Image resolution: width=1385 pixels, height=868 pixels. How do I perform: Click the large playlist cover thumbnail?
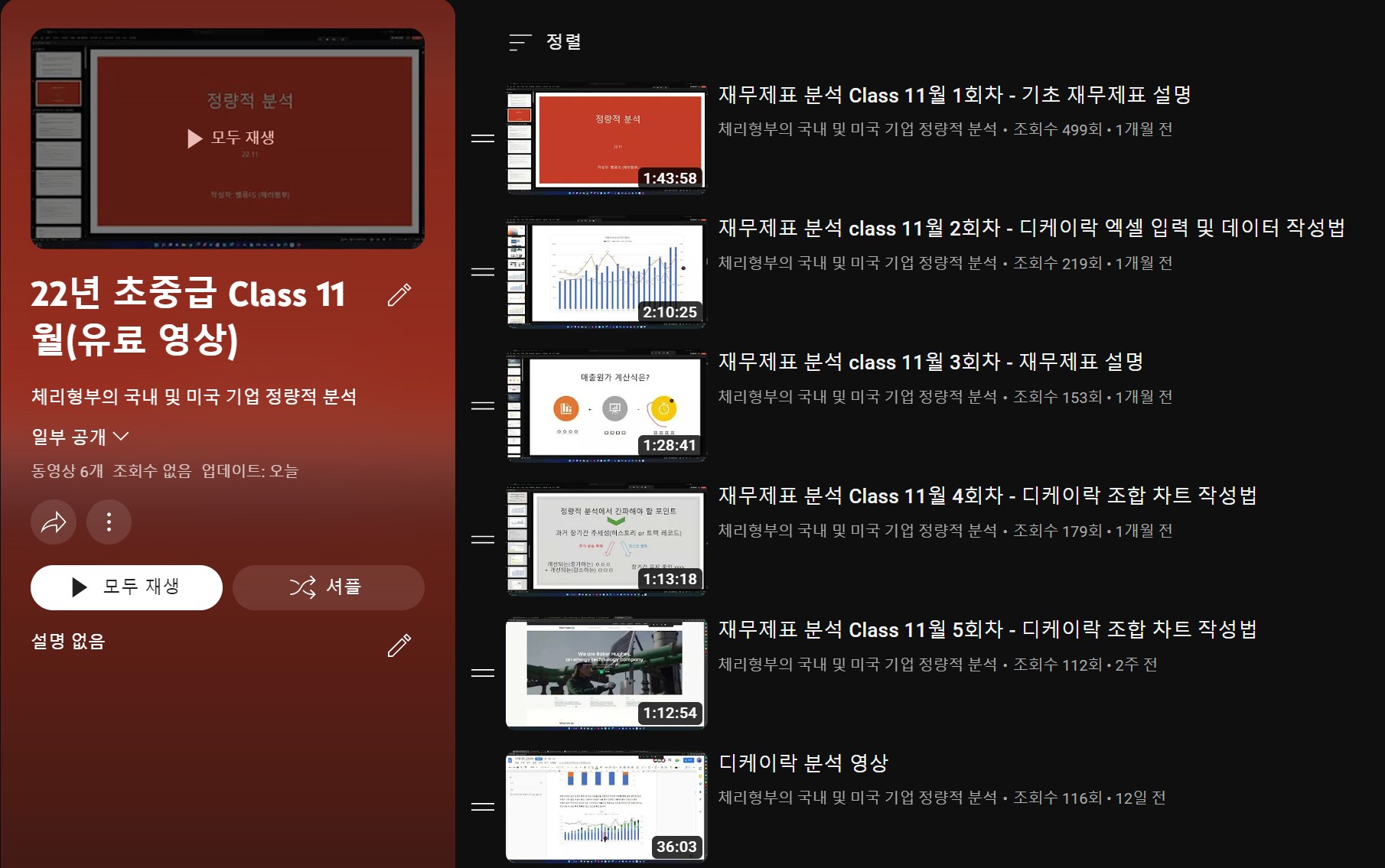click(227, 138)
